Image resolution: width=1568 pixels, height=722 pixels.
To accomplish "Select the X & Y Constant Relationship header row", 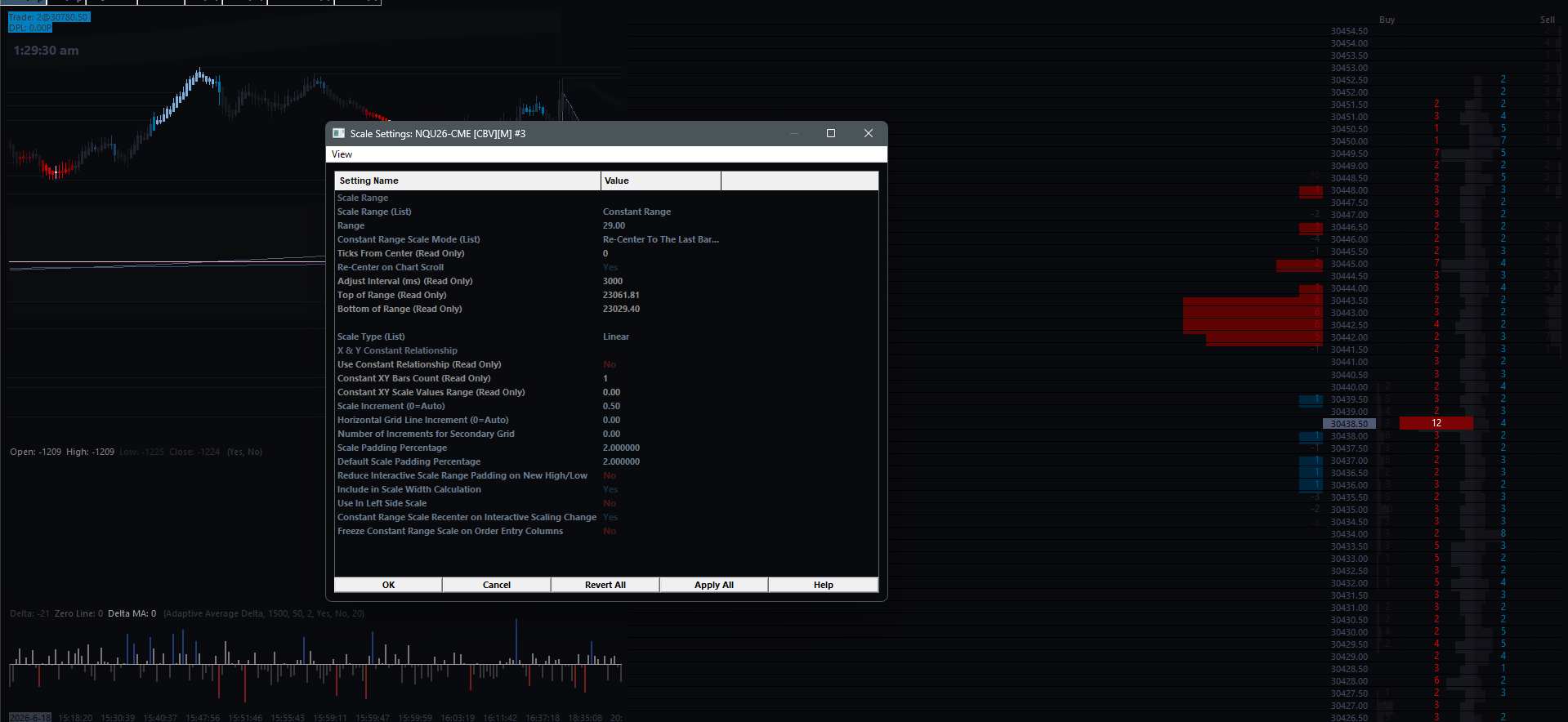I will 606,350.
